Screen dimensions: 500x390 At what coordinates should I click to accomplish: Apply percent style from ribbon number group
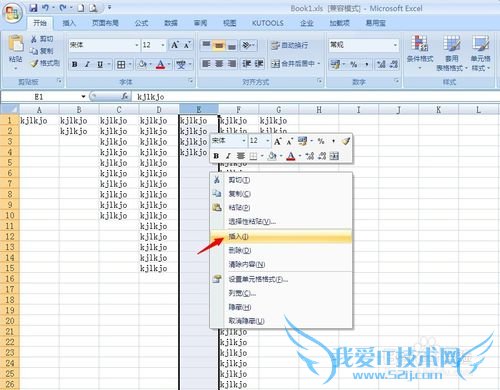[354, 64]
